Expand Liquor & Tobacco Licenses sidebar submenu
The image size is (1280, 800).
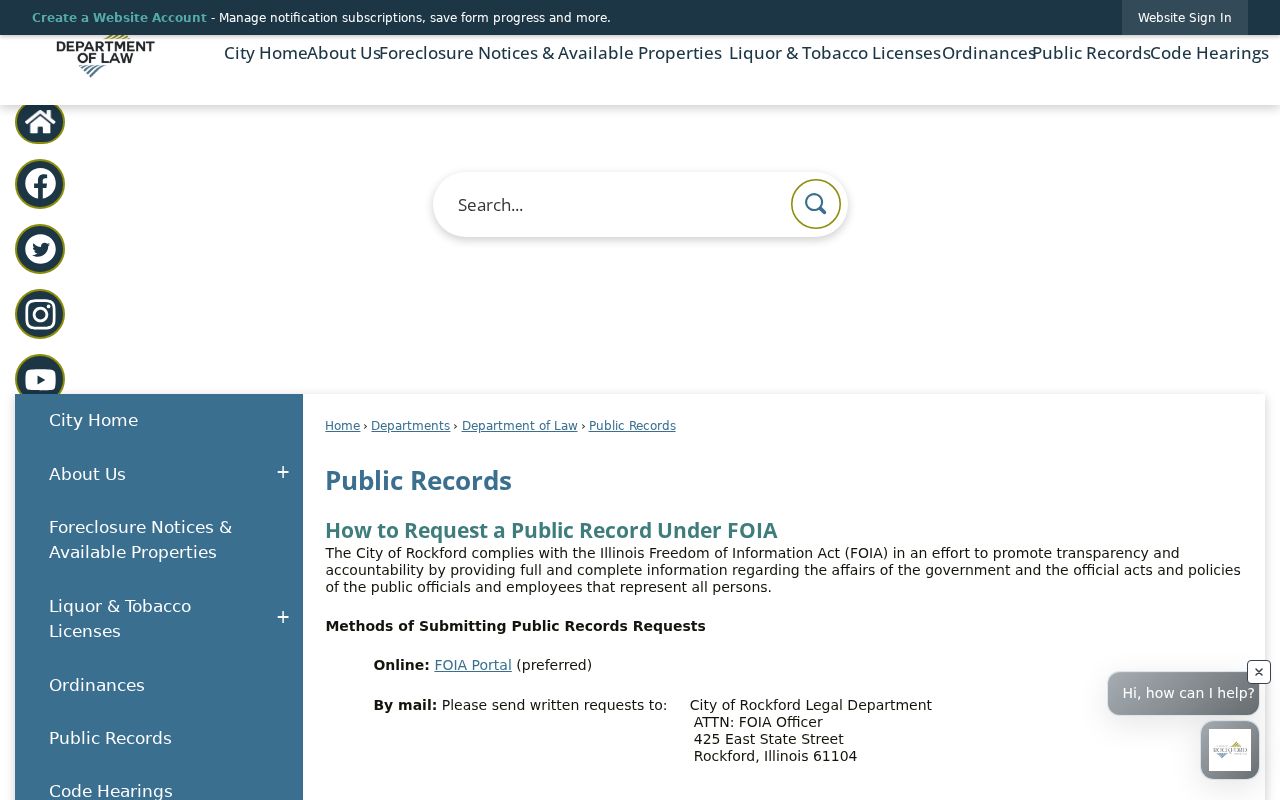point(283,618)
